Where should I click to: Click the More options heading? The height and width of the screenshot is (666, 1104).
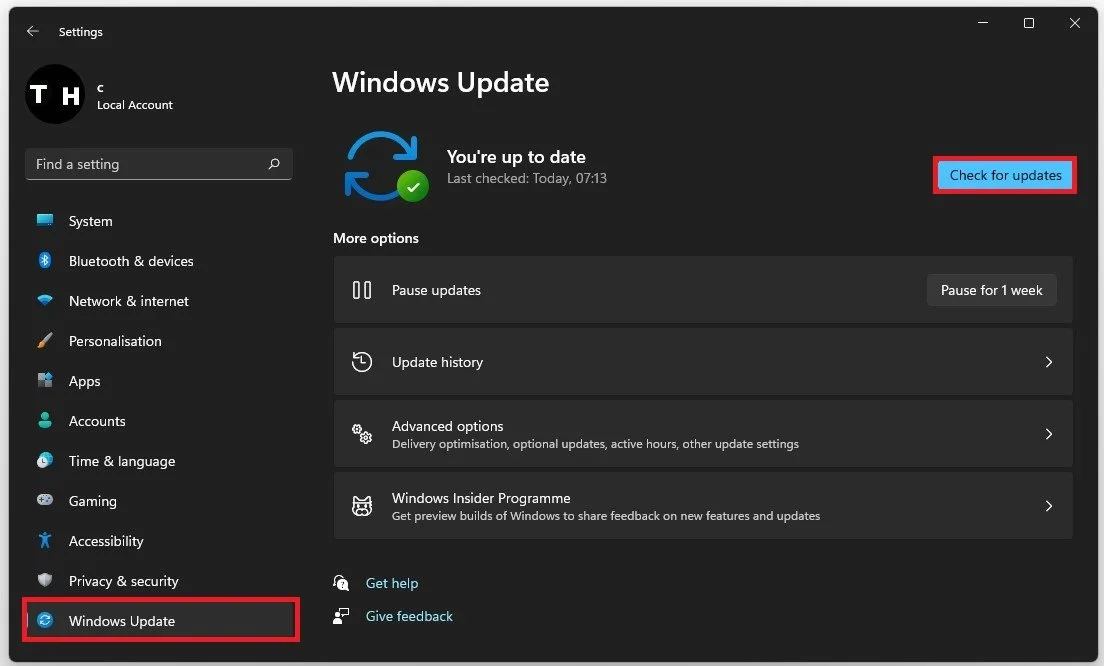[x=376, y=238]
